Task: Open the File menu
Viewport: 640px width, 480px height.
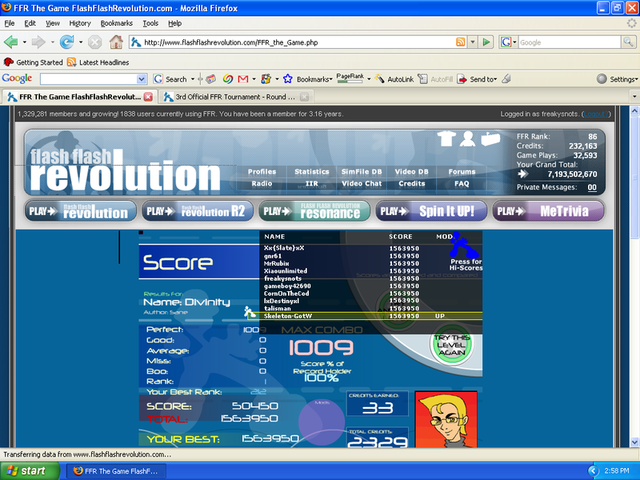Action: coord(9,23)
